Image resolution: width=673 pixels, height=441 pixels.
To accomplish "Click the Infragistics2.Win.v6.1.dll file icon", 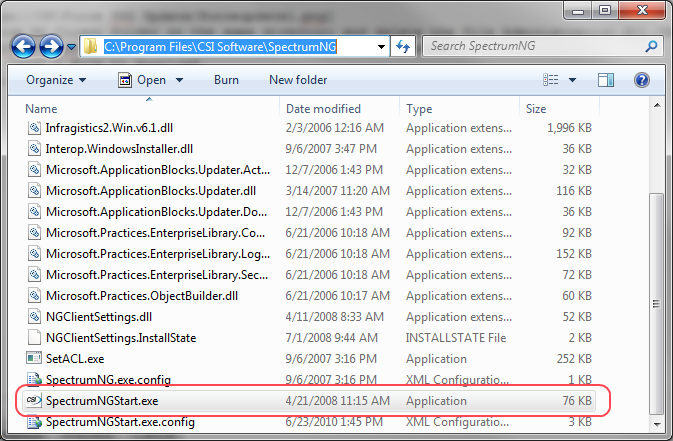I will coord(34,128).
